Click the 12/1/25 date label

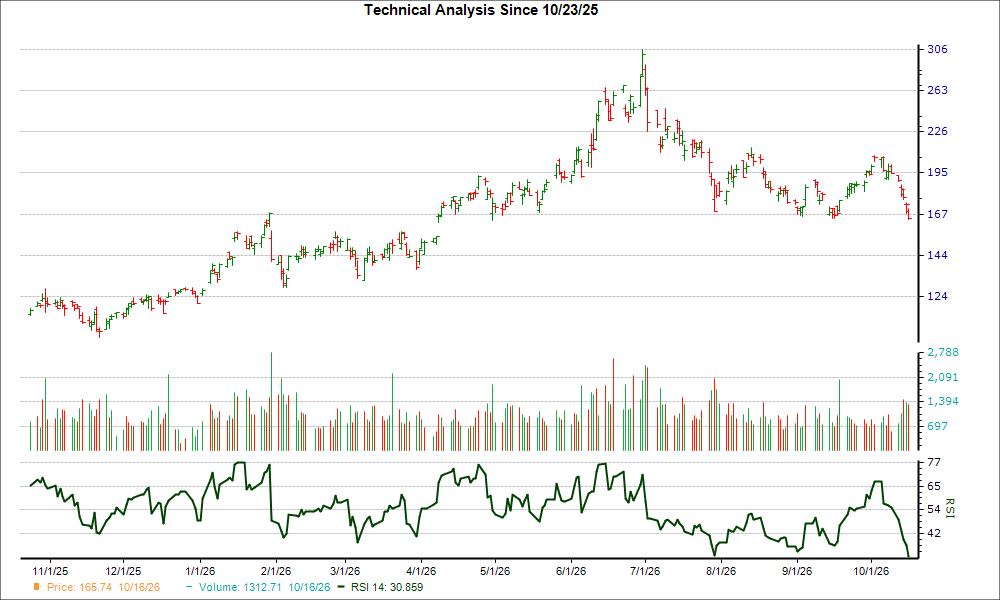123,571
